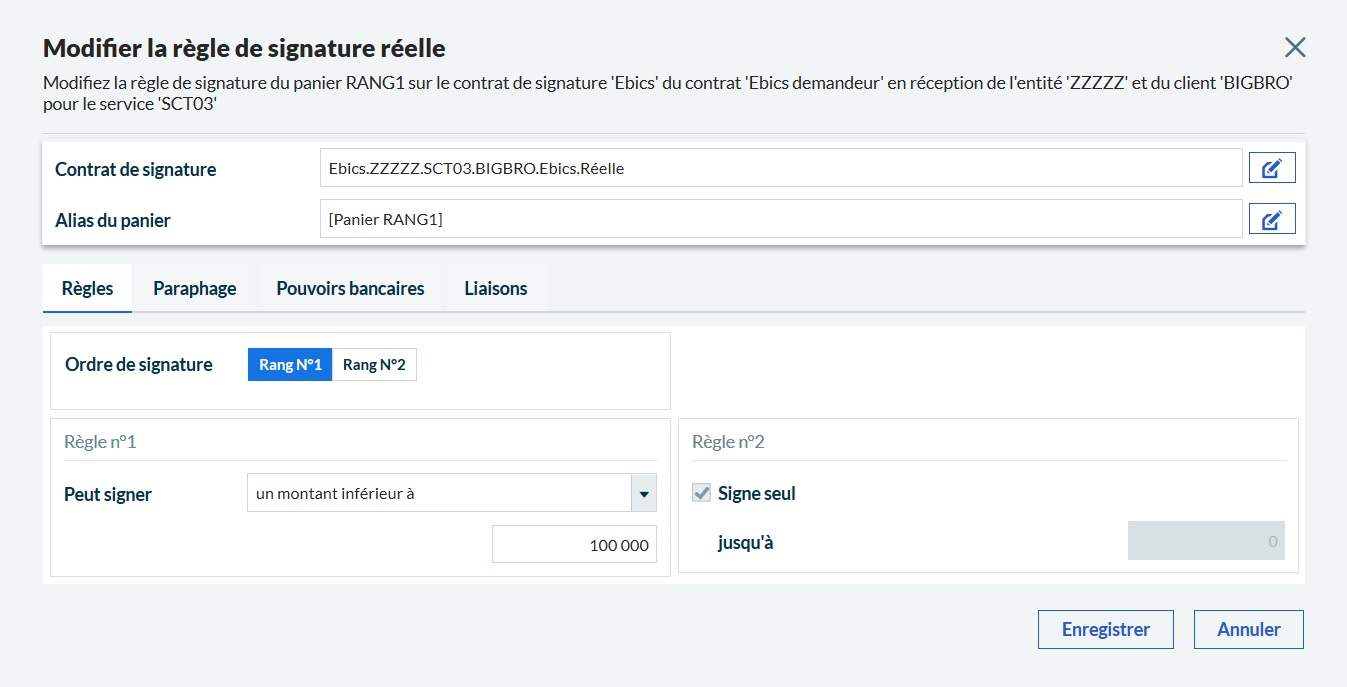The height and width of the screenshot is (687, 1347).
Task: Click the greyed 'jusqu'à' amount field
Action: point(1206,541)
